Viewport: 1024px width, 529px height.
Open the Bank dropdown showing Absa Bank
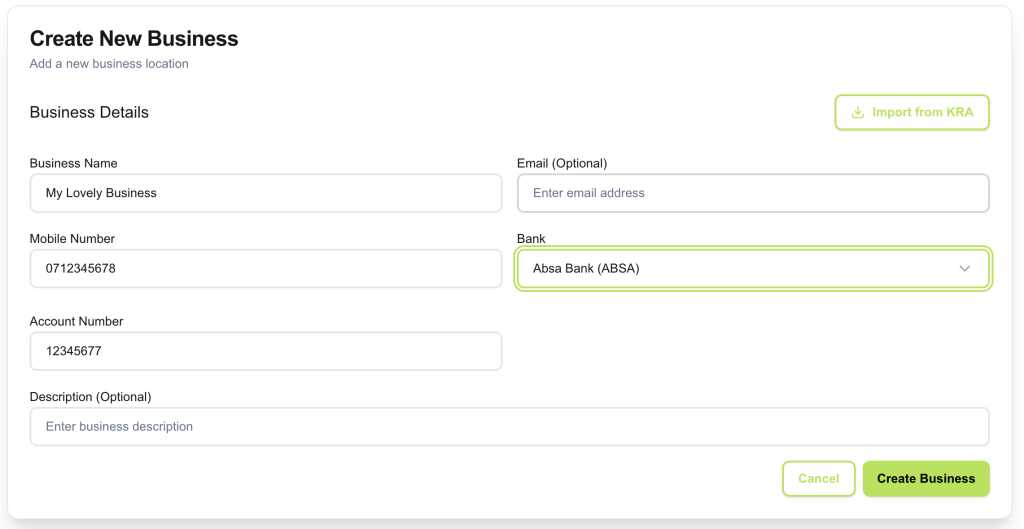pyautogui.click(x=753, y=268)
